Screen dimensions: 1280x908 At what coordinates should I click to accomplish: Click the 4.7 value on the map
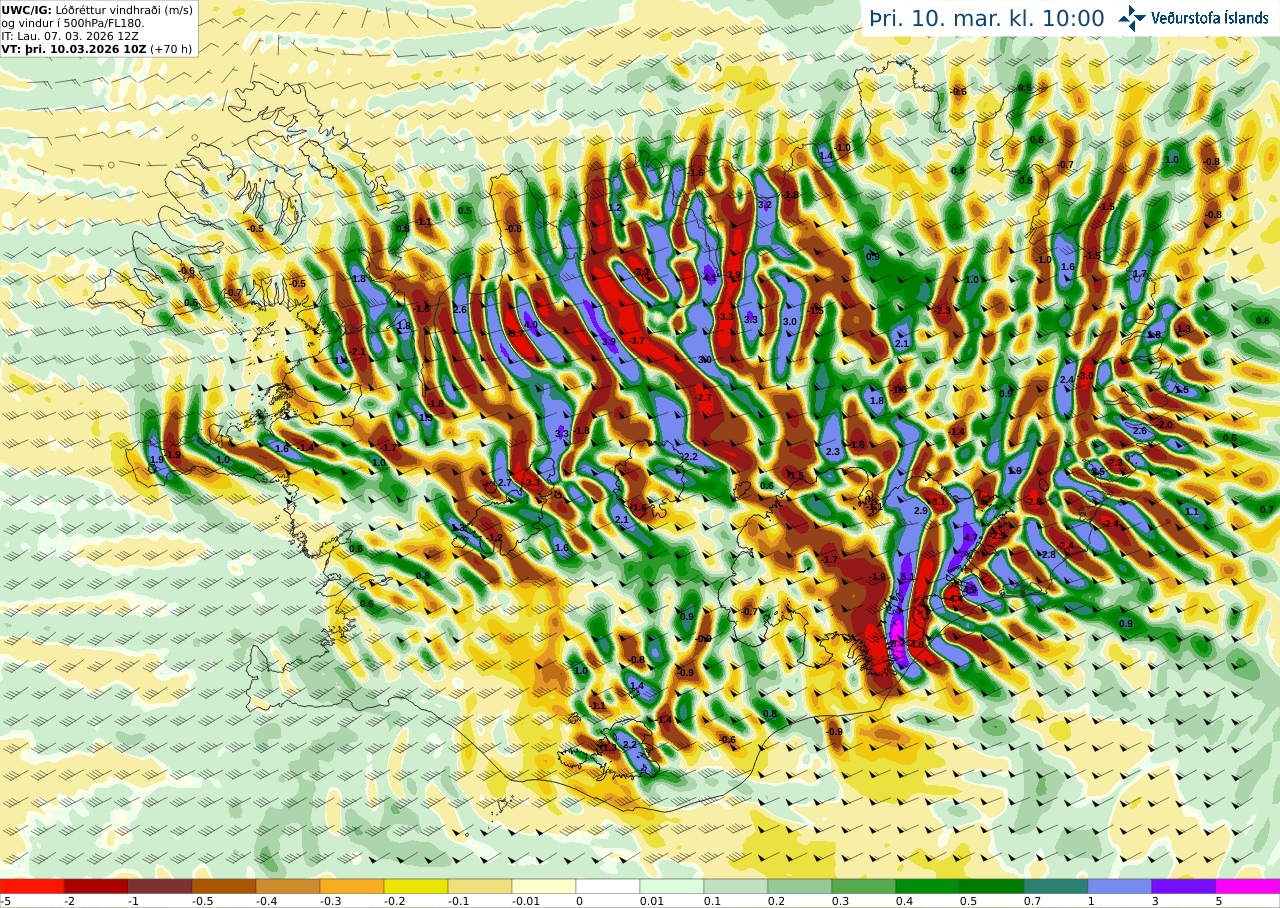click(969, 537)
